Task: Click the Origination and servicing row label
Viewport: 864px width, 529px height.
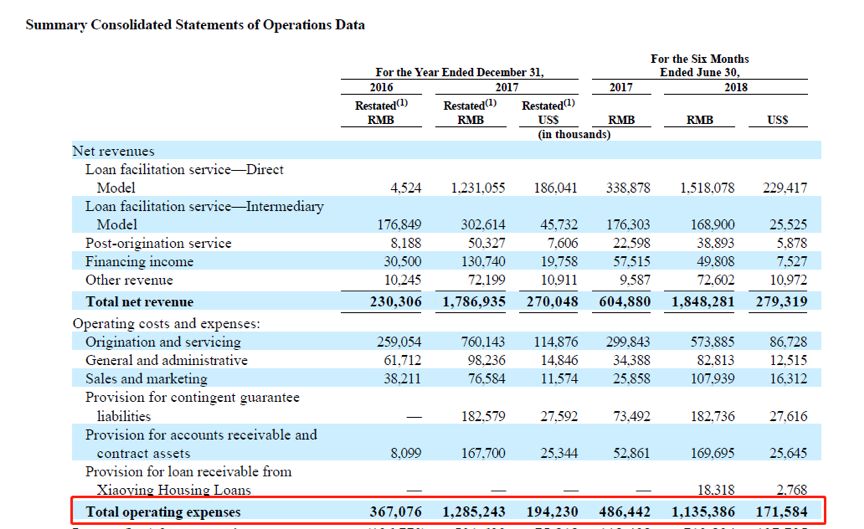Action: 163,342
